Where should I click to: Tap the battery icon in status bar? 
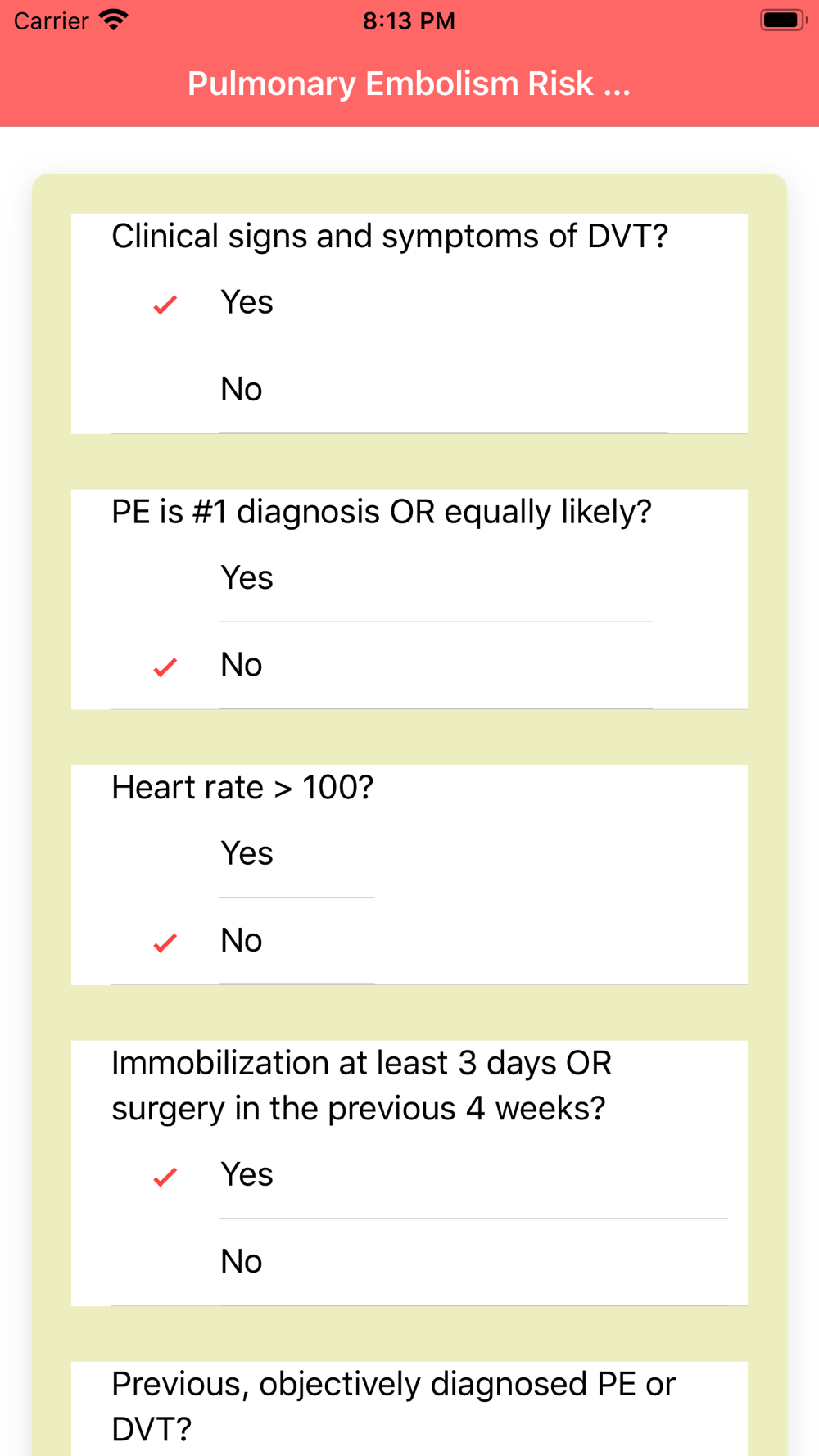(784, 20)
